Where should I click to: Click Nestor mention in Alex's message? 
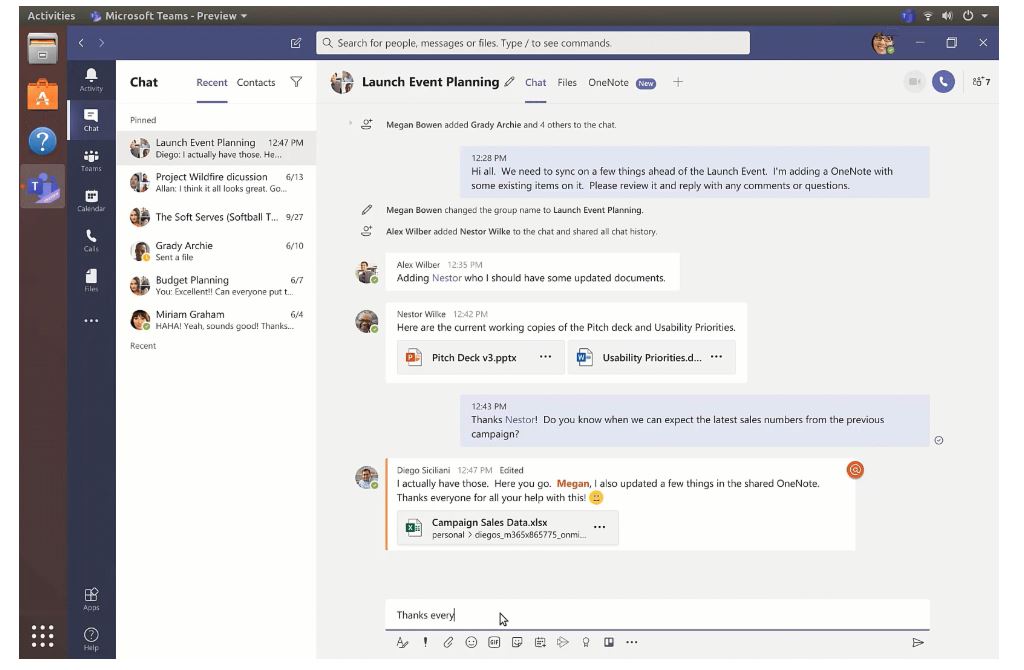coord(447,278)
